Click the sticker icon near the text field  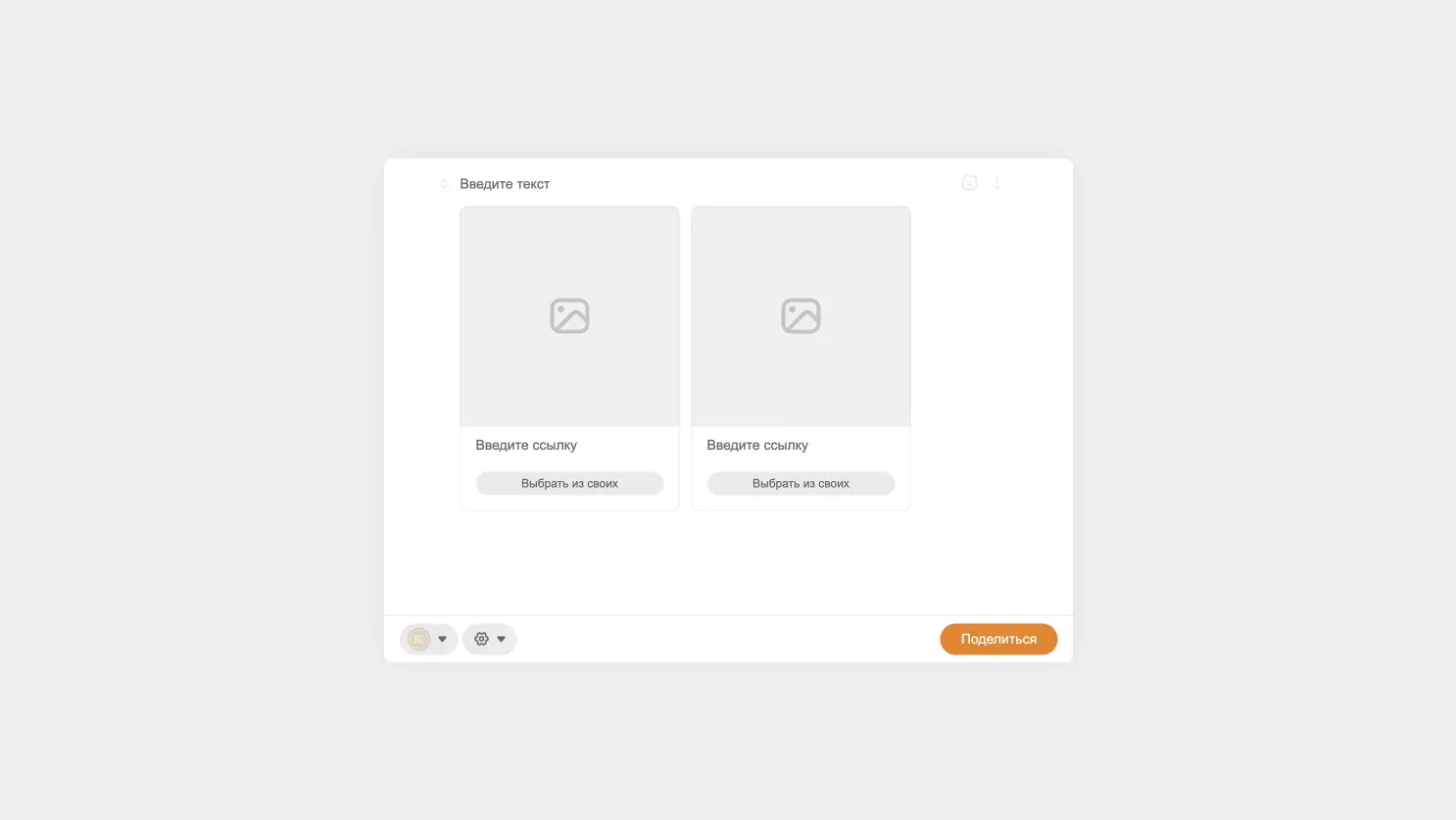pos(969,183)
